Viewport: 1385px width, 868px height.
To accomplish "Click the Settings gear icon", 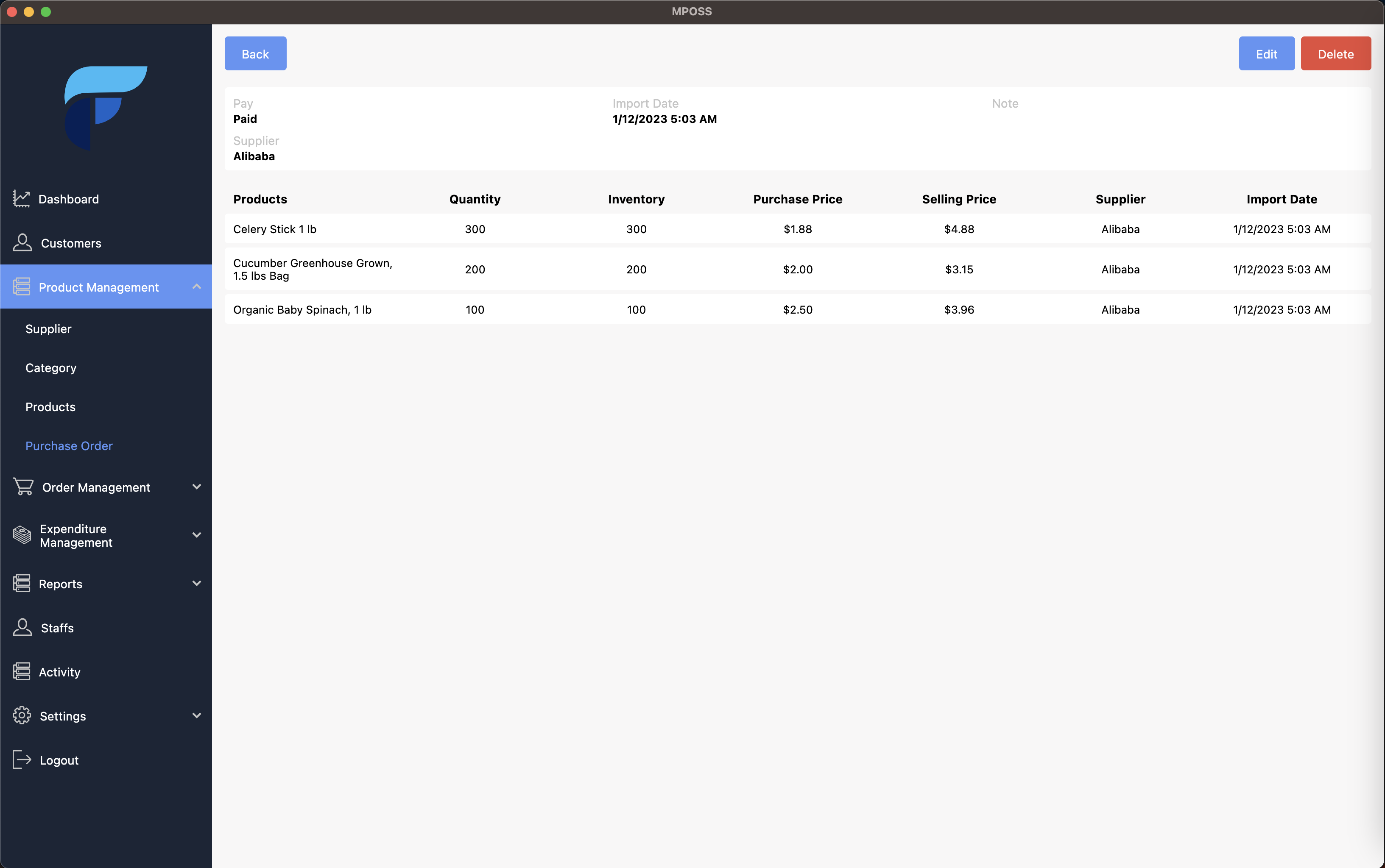I will 22,715.
